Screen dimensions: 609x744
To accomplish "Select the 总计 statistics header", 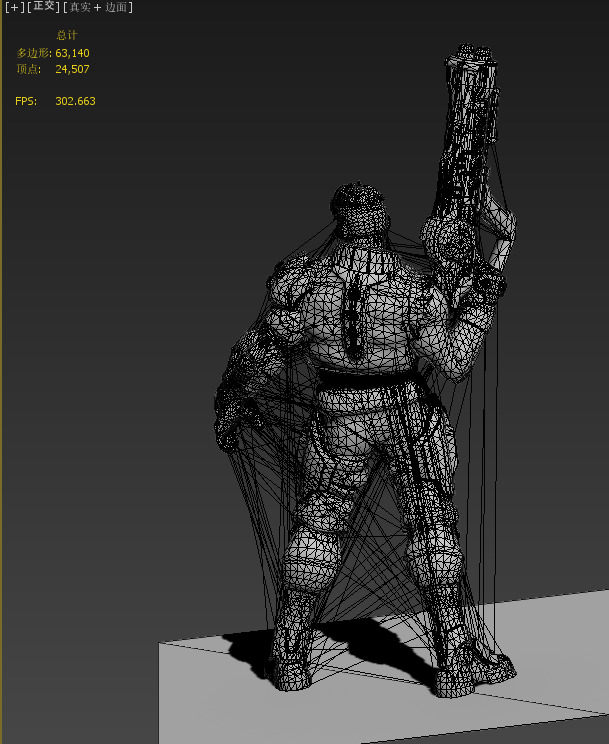I will (x=66, y=35).
